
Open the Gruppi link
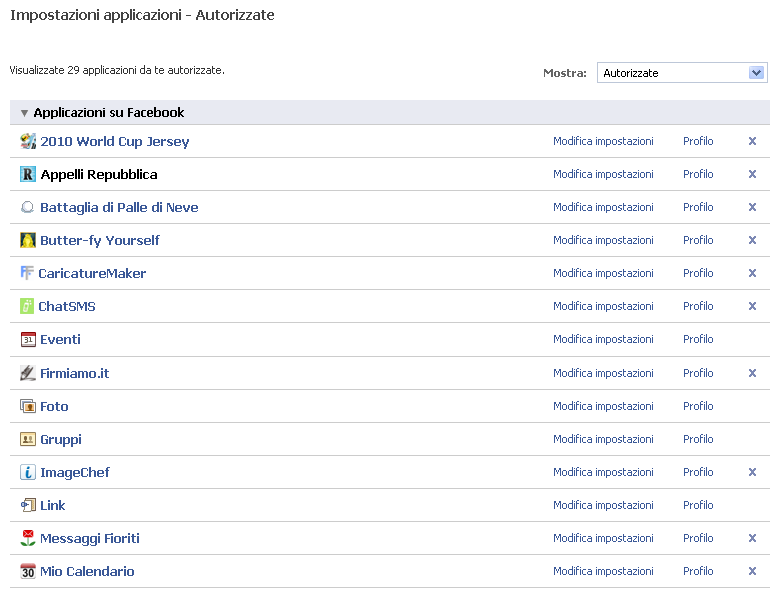(x=61, y=440)
